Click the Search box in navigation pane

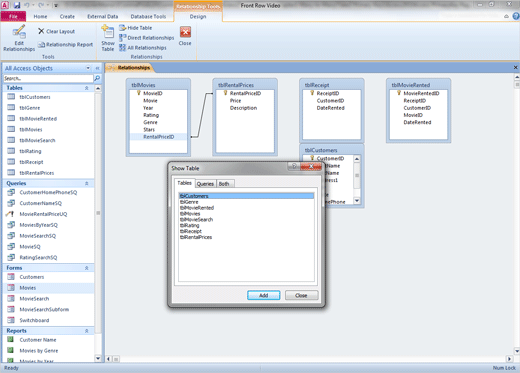pos(48,78)
